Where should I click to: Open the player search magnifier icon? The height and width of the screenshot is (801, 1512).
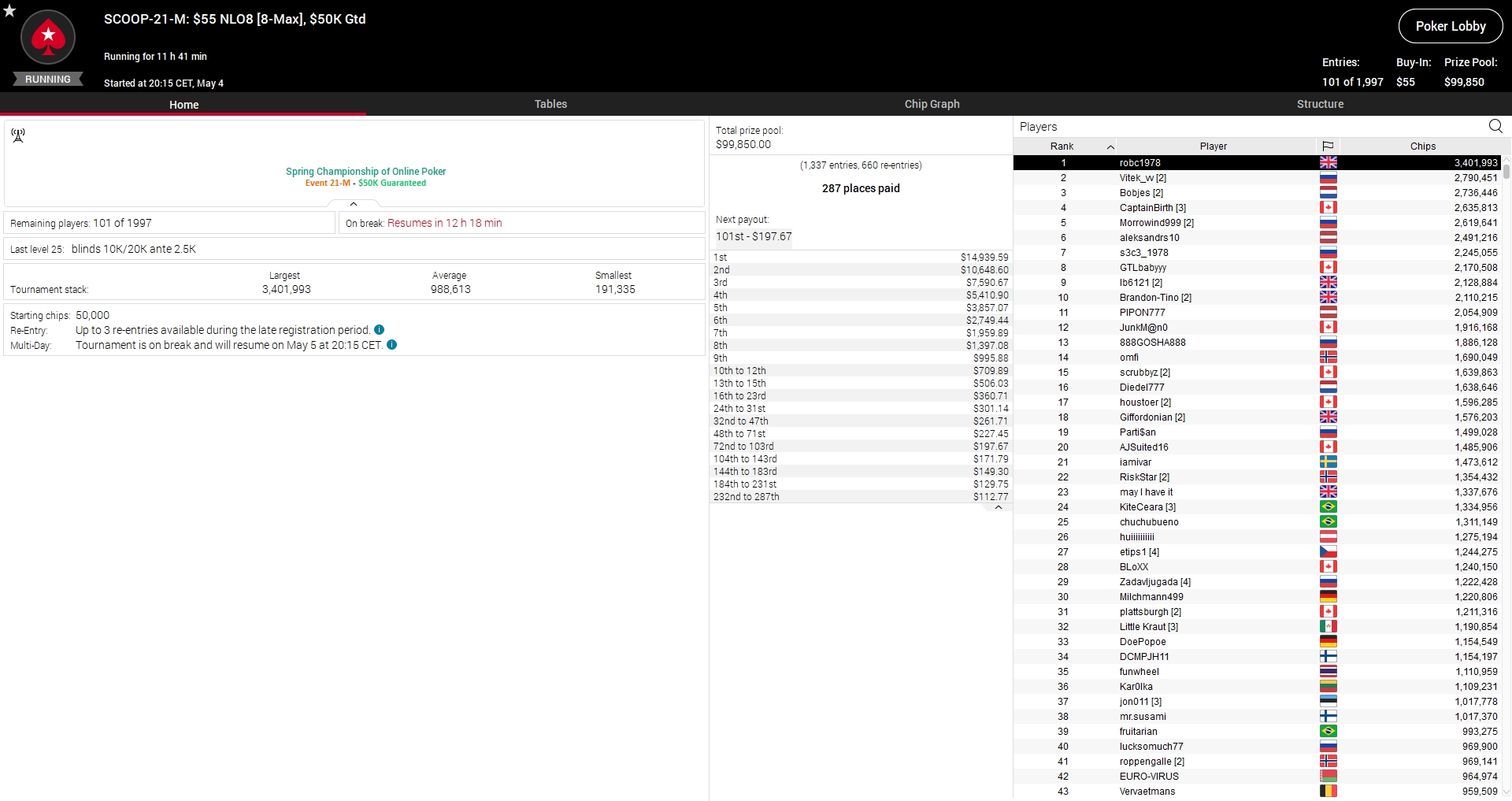pyautogui.click(x=1495, y=126)
